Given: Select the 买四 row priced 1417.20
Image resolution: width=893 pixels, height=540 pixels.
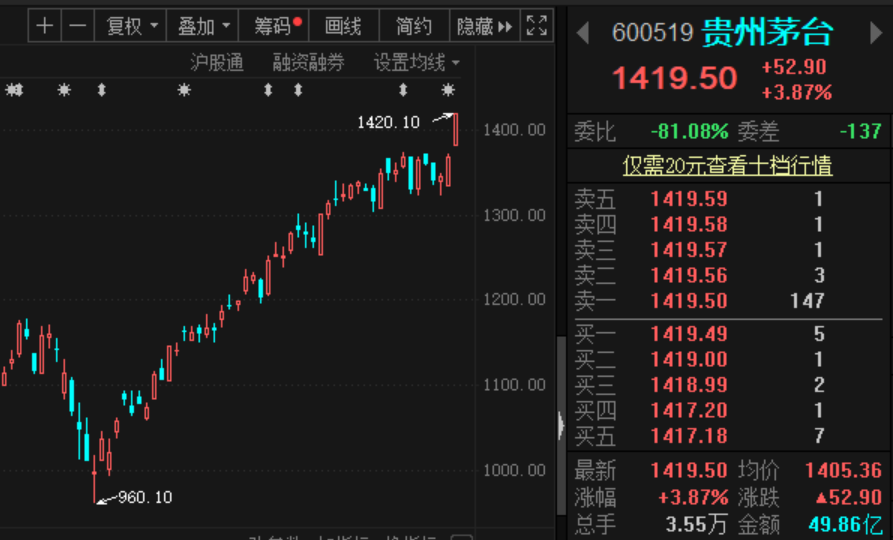Looking at the screenshot, I should pos(728,411).
